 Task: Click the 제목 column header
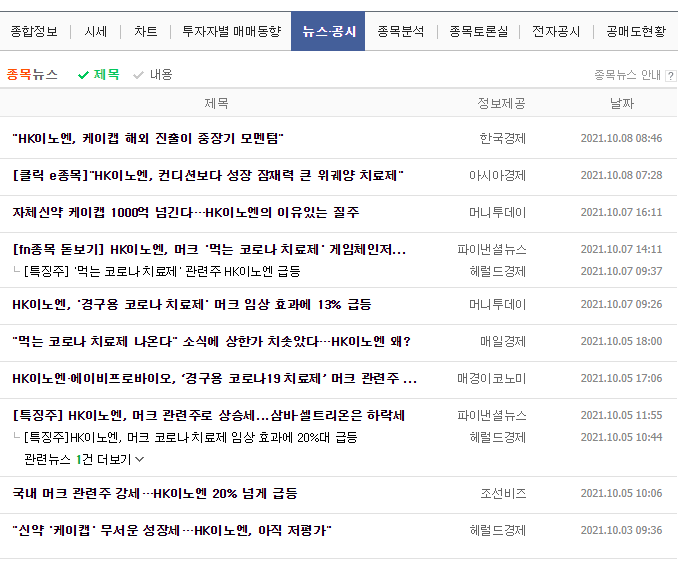[x=216, y=103]
